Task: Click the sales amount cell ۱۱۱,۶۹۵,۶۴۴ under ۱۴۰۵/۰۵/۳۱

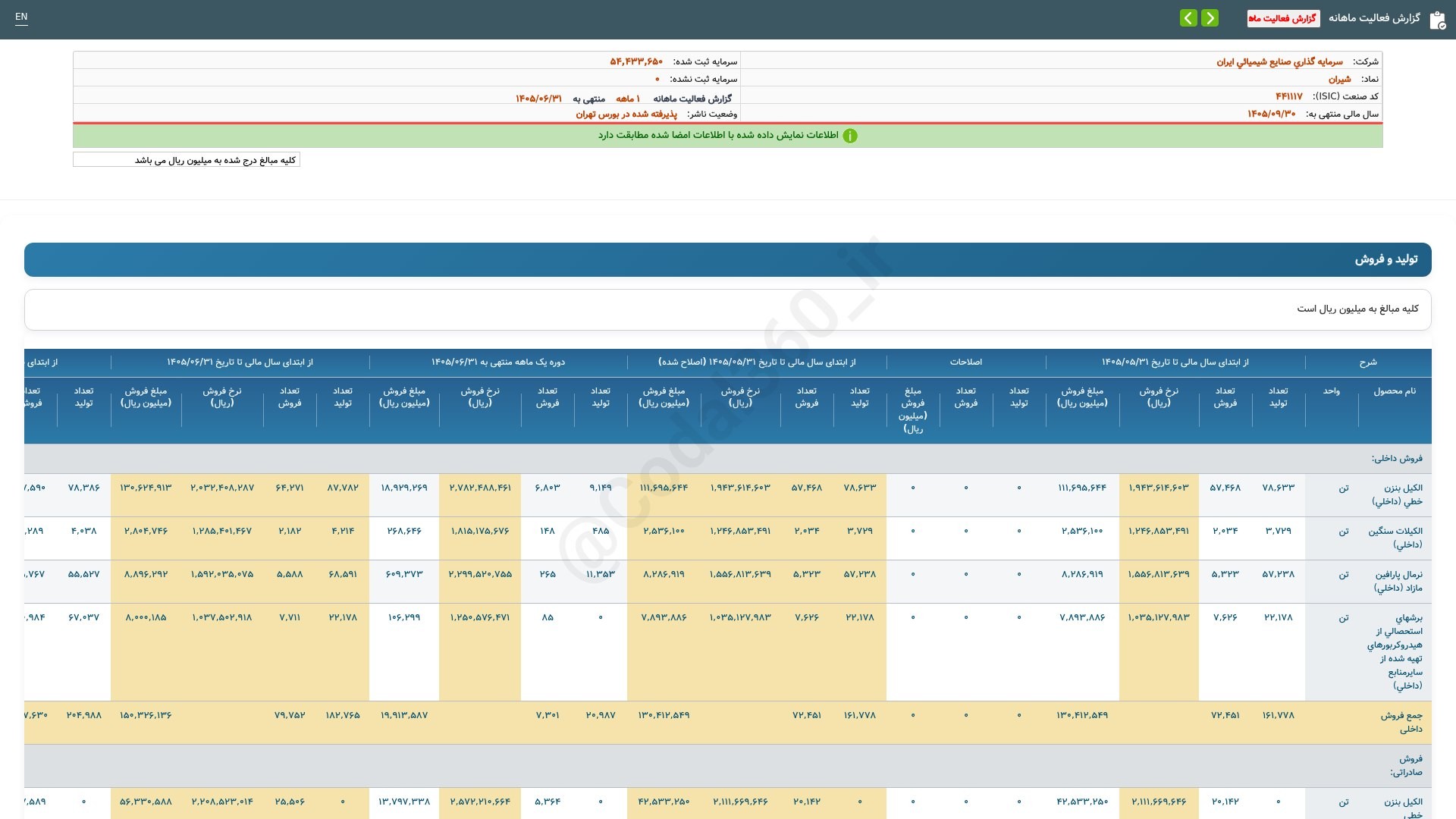Action: (x=1082, y=488)
